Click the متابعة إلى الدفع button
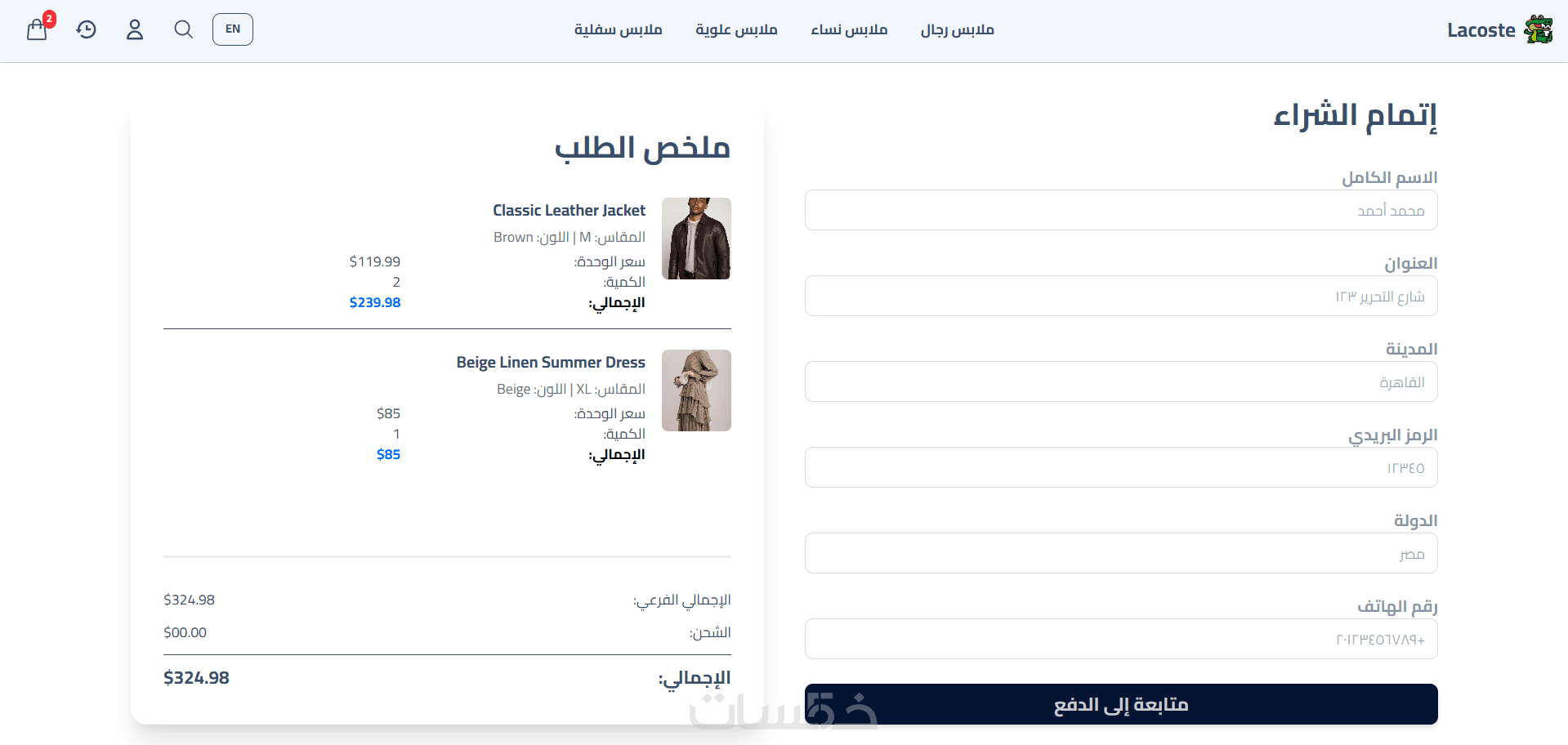 tap(1121, 704)
